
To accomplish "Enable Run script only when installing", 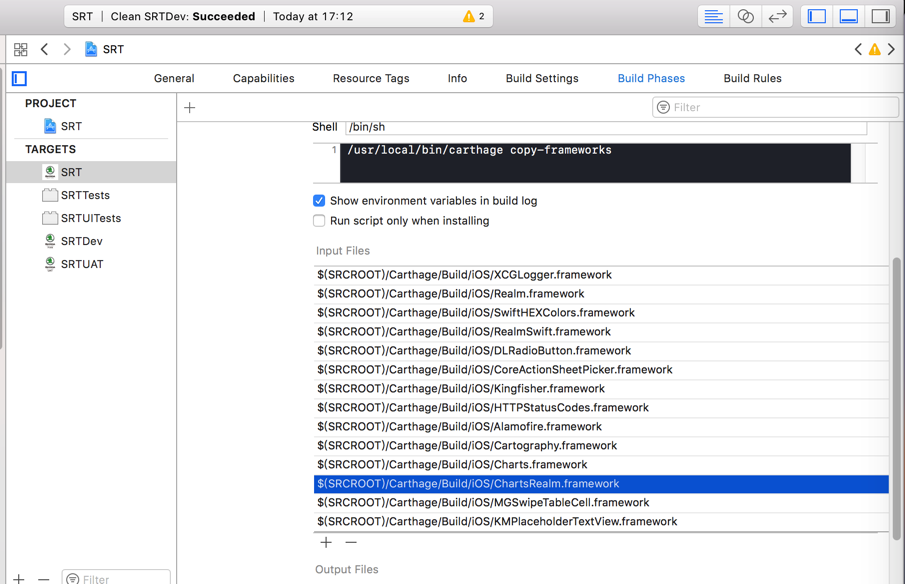I will pyautogui.click(x=319, y=221).
